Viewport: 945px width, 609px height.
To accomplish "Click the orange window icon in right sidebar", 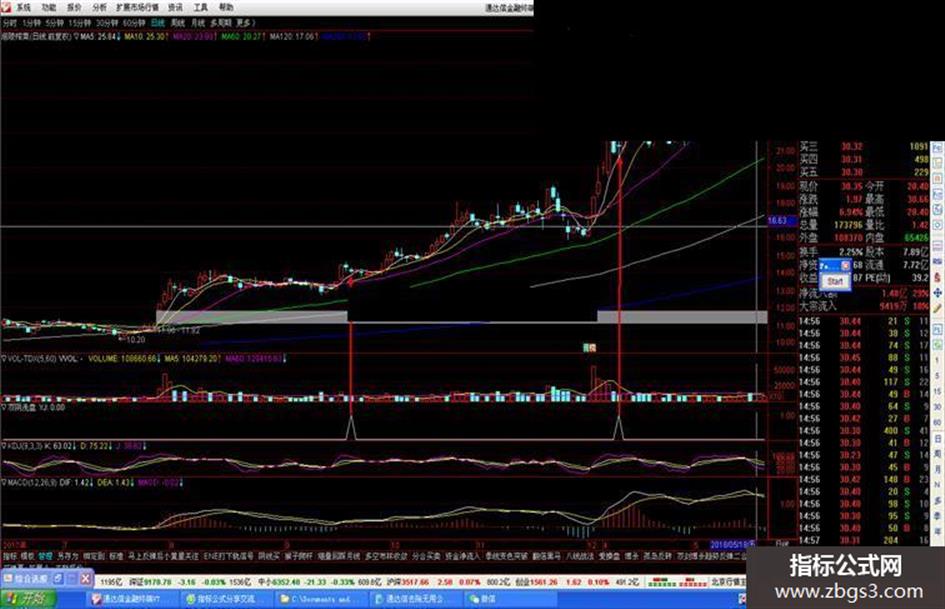I will (x=938, y=179).
